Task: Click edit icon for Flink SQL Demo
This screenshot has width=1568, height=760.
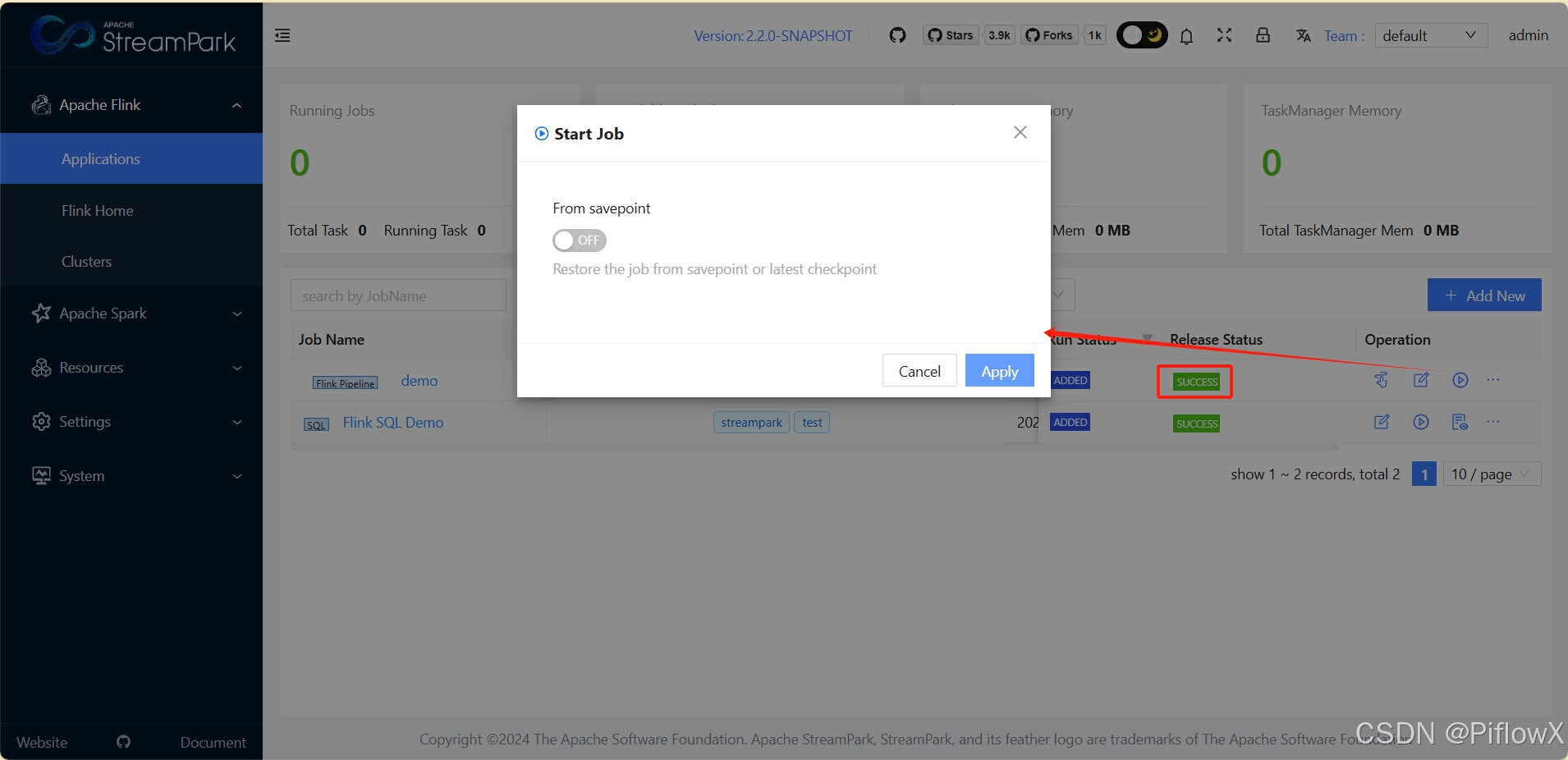Action: click(1382, 422)
